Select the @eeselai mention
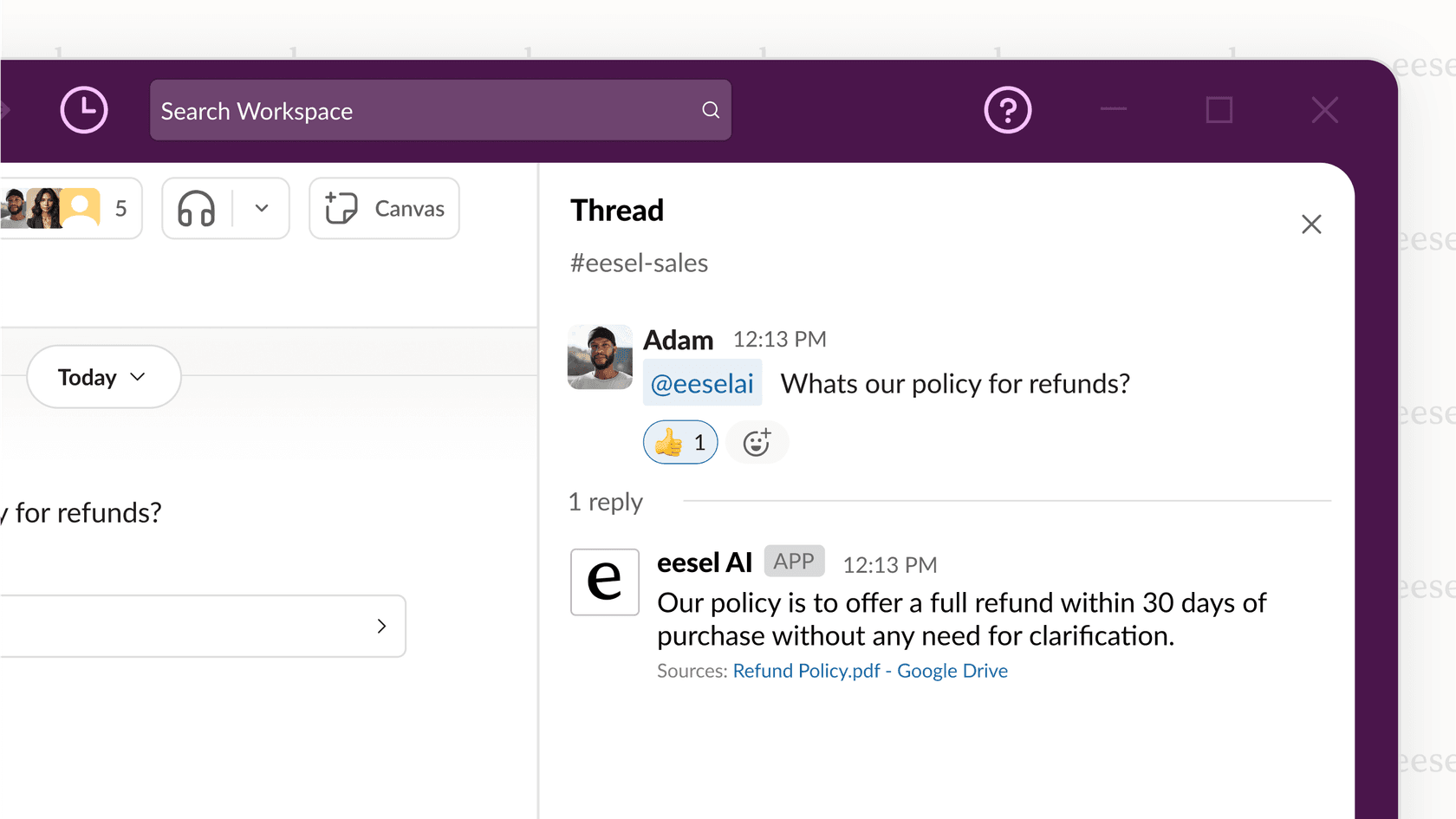 pyautogui.click(x=702, y=382)
